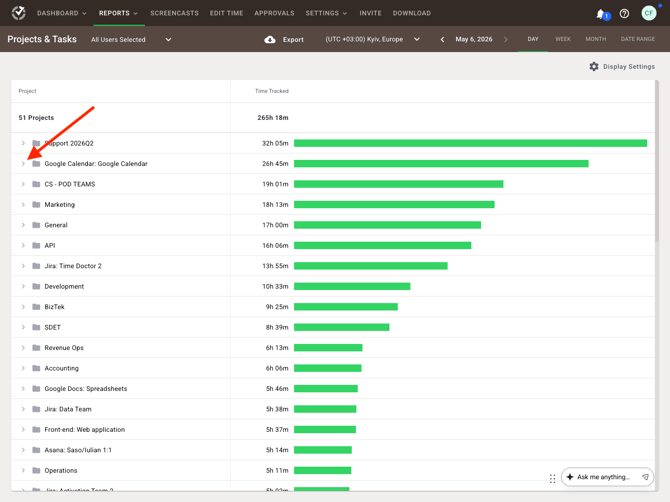Click the Time Doctor logo icon
This screenshot has width=670, height=502.
point(18,13)
